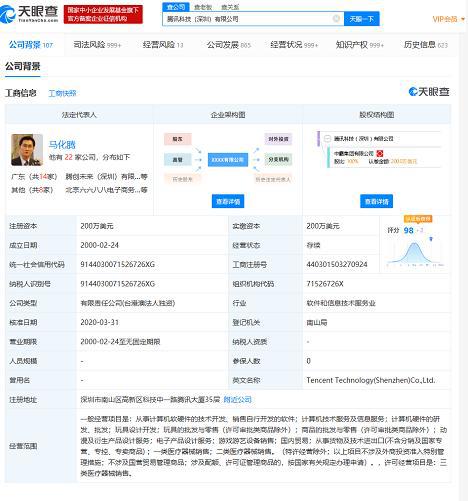468x501 pixels.
Task: Go to the 公司发展 tab
Action: (228, 45)
